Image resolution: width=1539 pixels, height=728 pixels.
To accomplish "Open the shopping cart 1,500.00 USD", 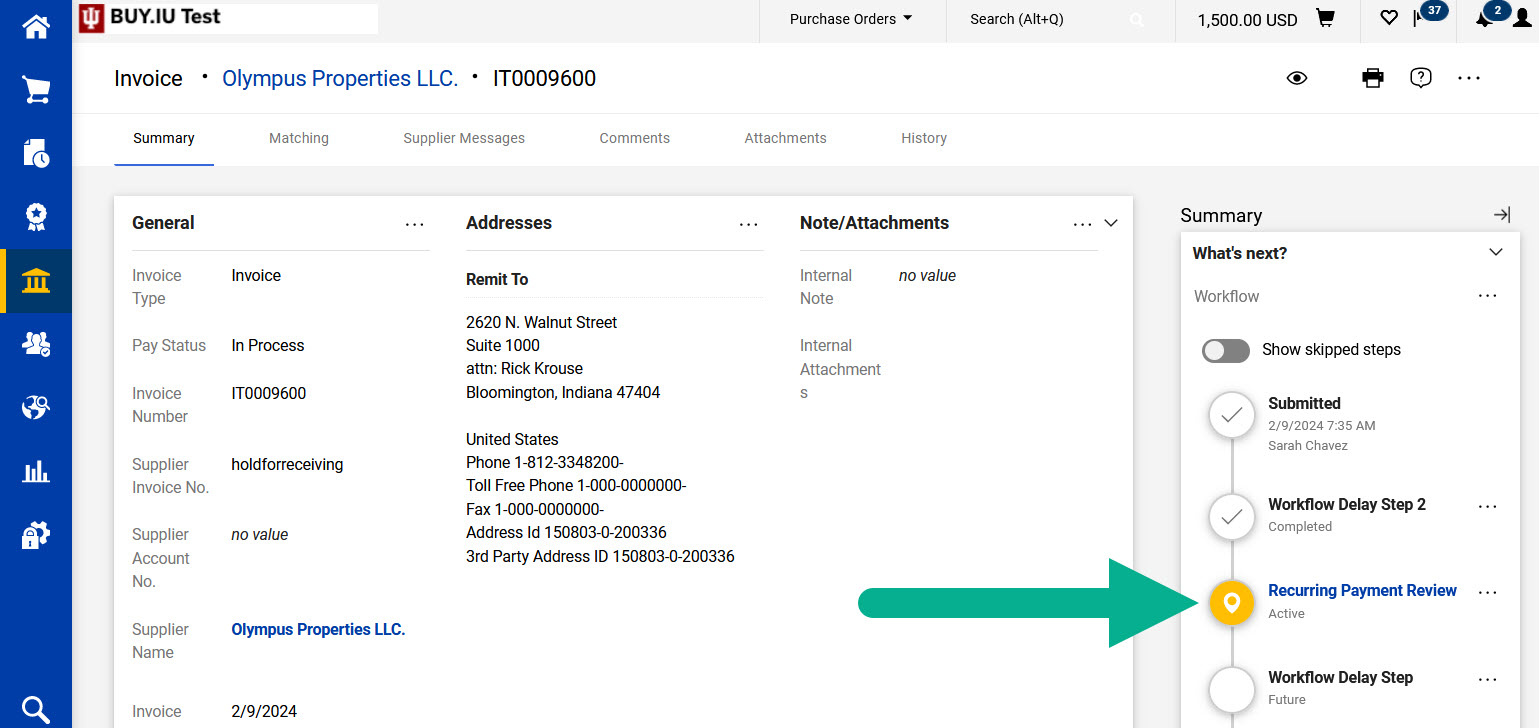I will tap(1266, 20).
